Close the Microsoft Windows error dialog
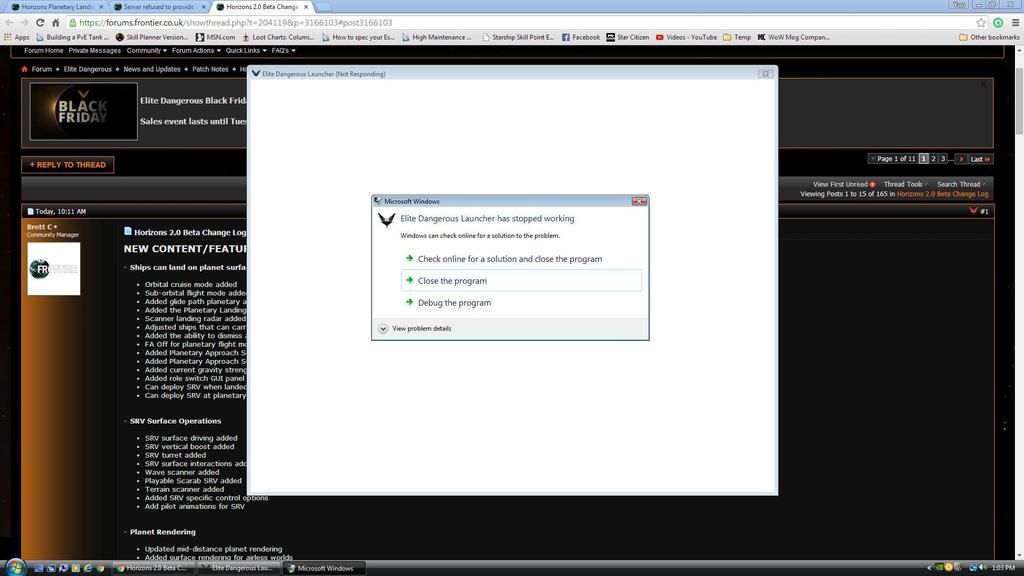This screenshot has height=576, width=1024. 639,201
